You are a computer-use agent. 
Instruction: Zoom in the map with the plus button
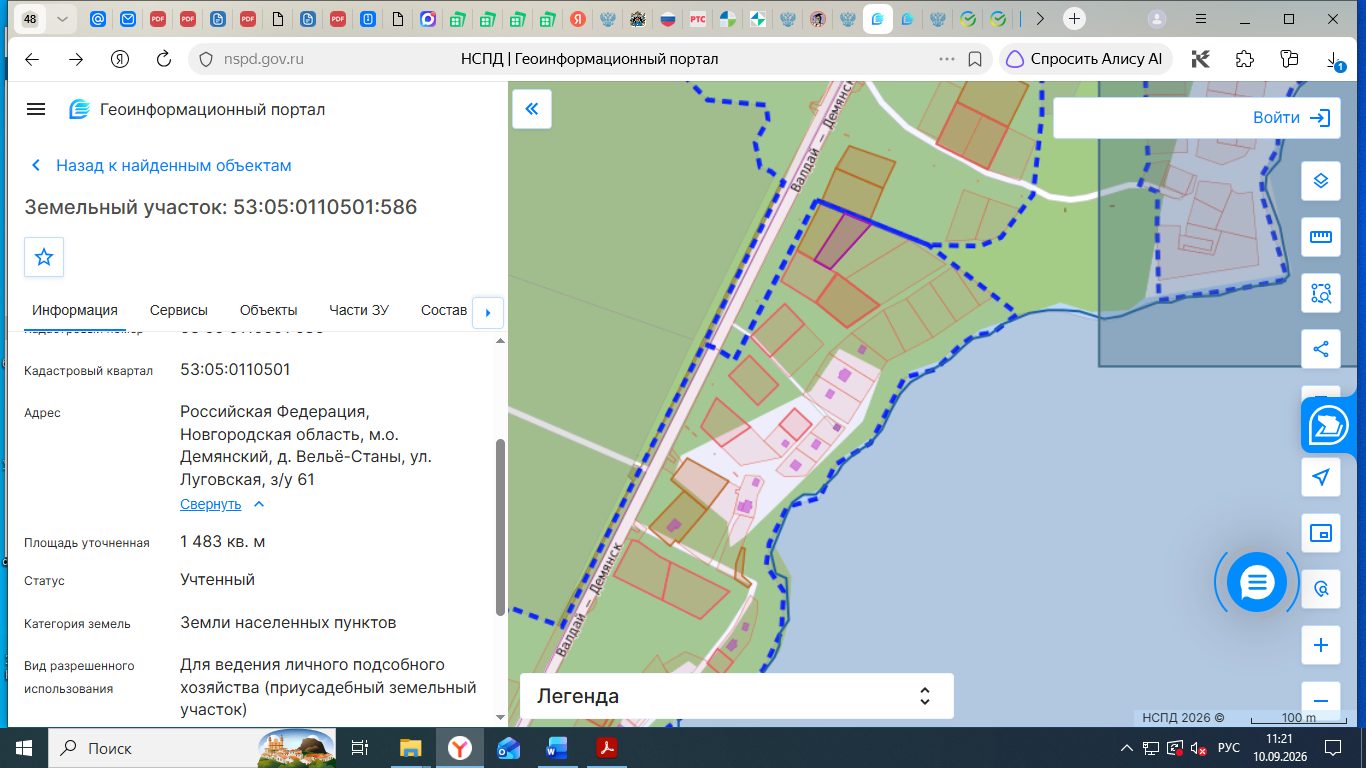1320,645
